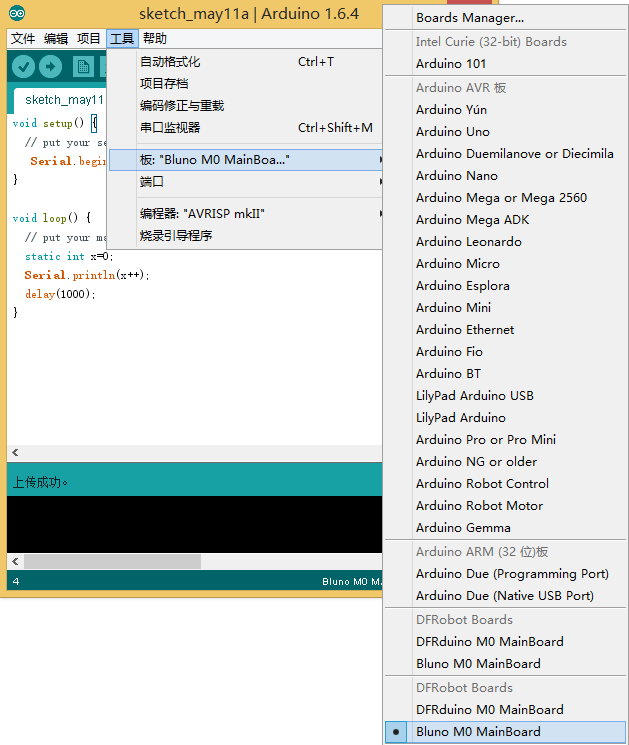This screenshot has height=745, width=629.
Task: Select first DFRduino M0 MainBoard entry
Action: click(x=505, y=642)
